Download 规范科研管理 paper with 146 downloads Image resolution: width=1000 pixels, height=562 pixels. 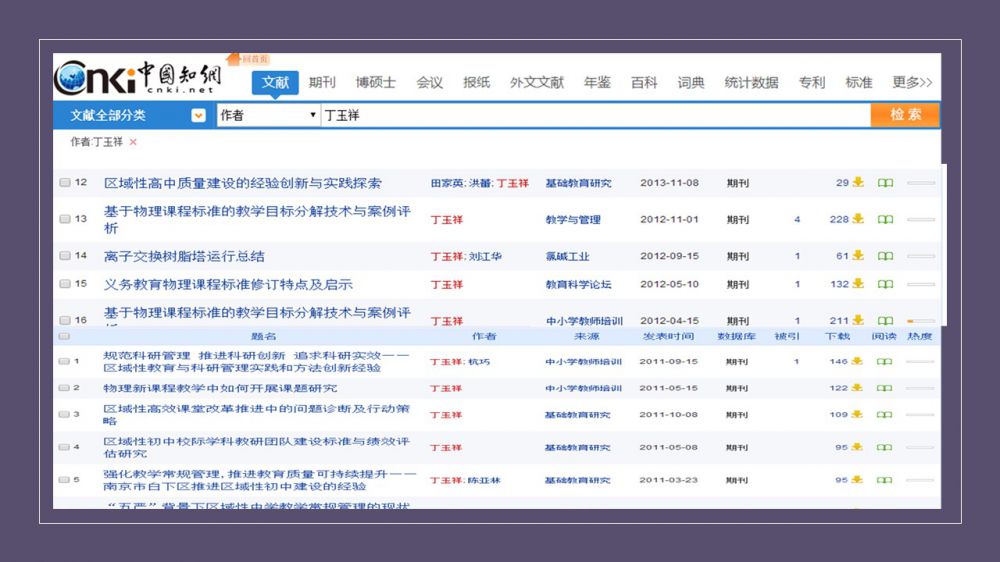click(x=857, y=361)
